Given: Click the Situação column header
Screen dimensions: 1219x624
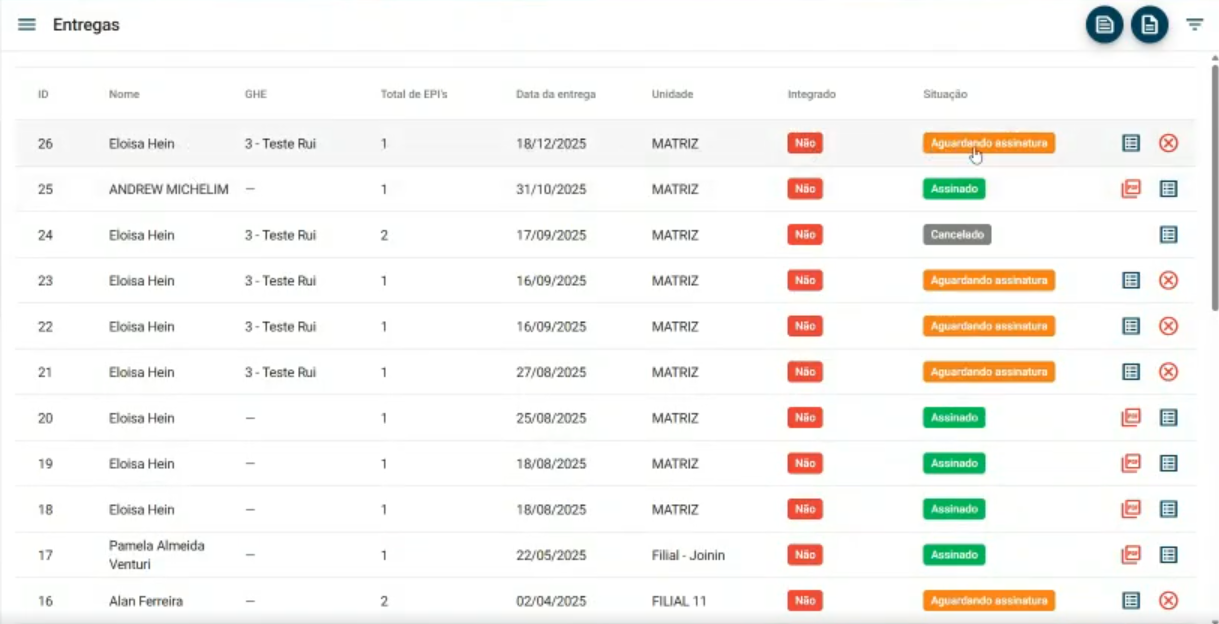Looking at the screenshot, I should click(x=945, y=95).
